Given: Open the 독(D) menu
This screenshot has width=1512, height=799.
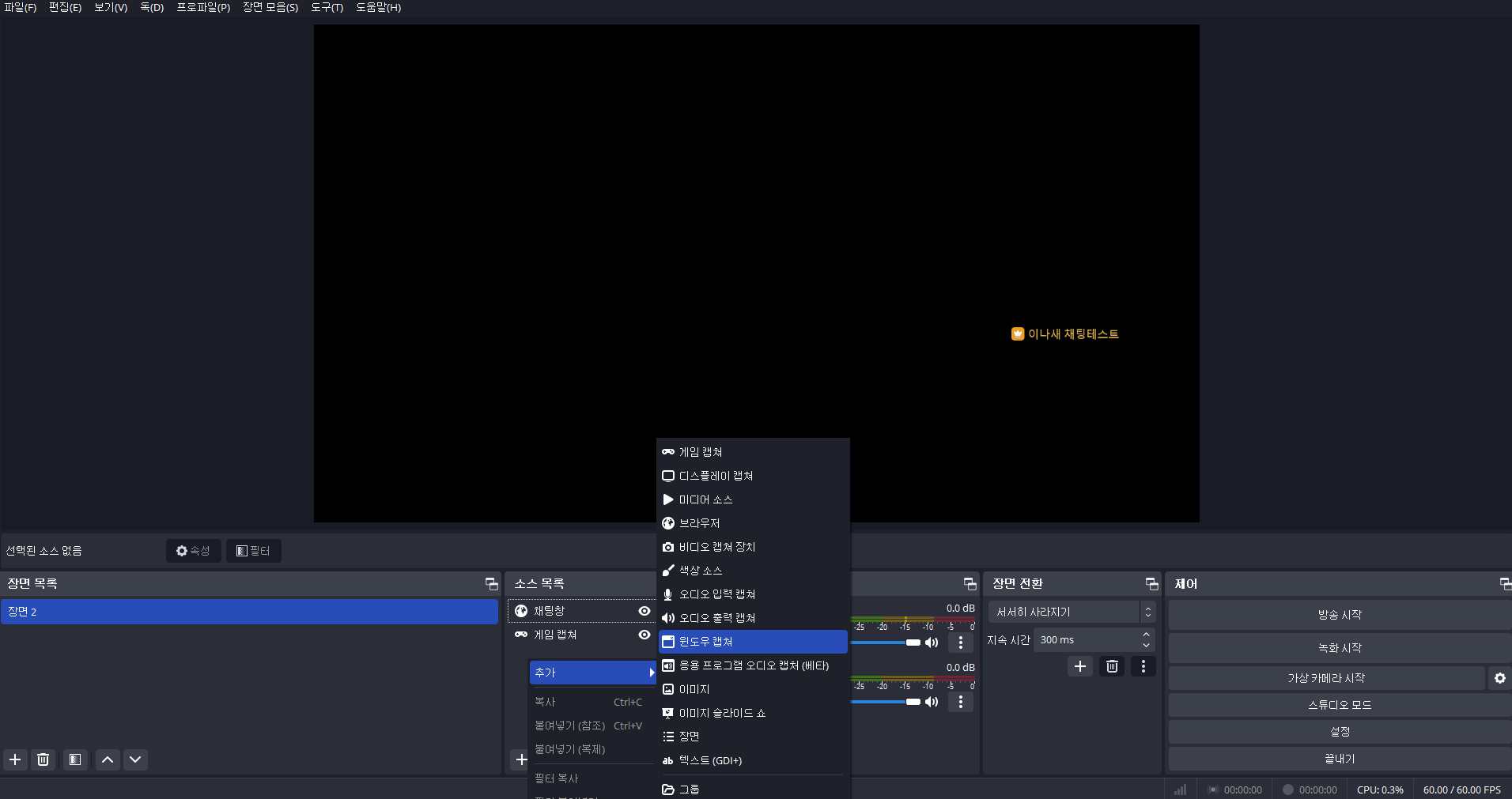Looking at the screenshot, I should pyautogui.click(x=152, y=8).
